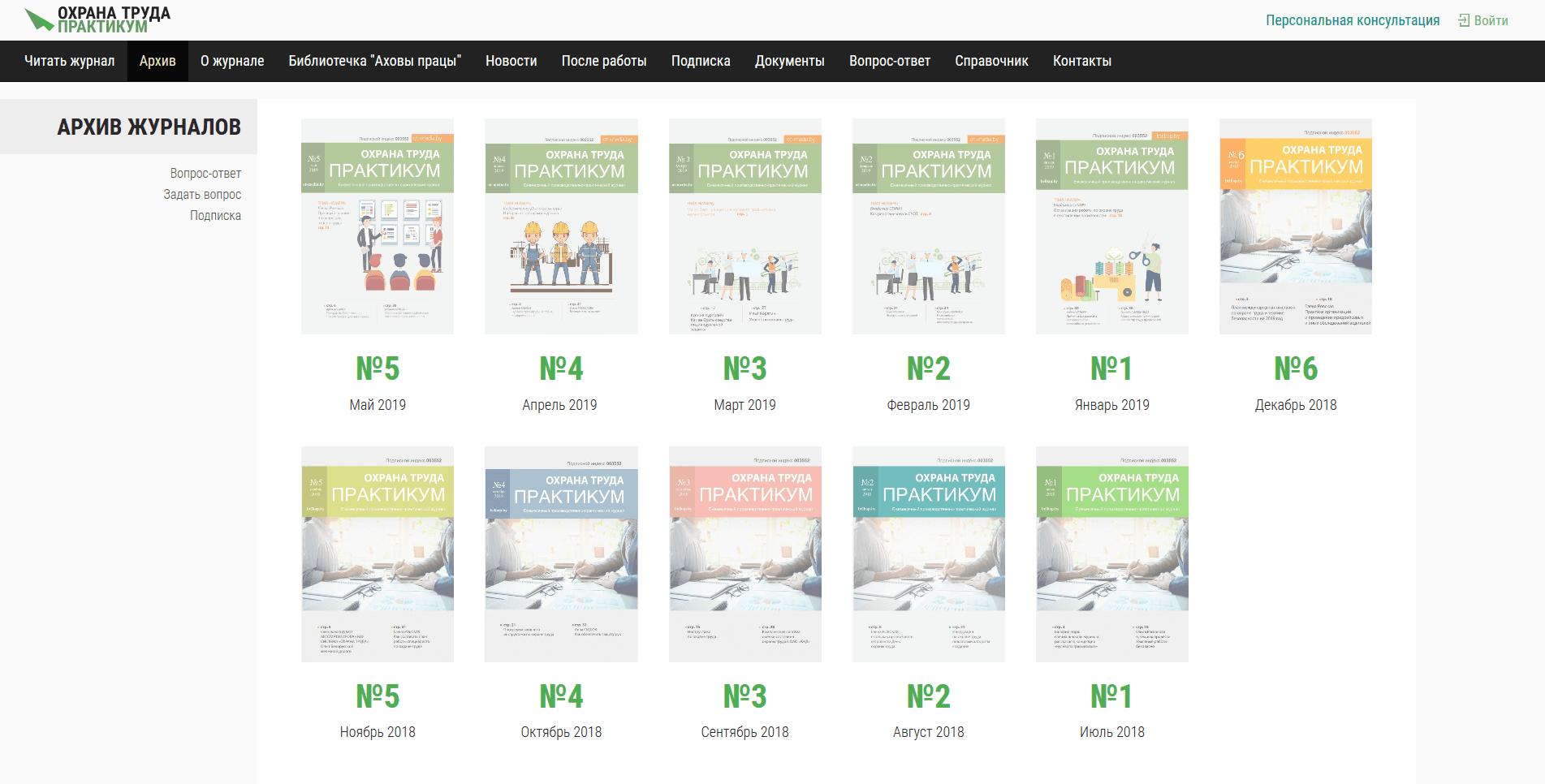Click the №3 number above Сентябрь 2018
Screen dimensions: 1545x784
pos(745,696)
